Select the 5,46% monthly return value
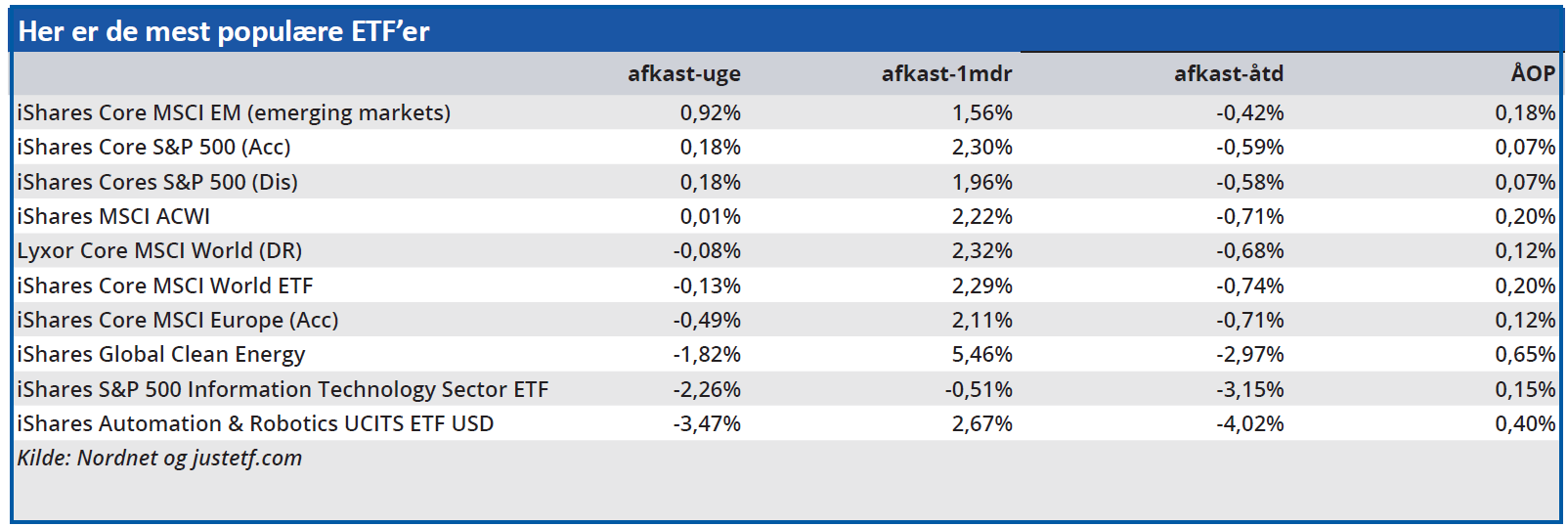The width and height of the screenshot is (1568, 527). tap(981, 355)
